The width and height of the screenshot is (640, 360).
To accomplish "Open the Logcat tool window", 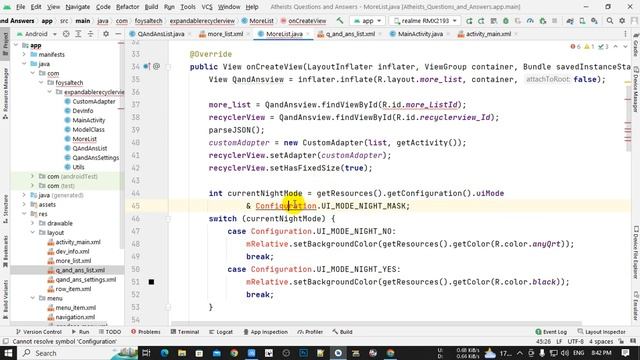I will pyautogui.click(x=220, y=332).
